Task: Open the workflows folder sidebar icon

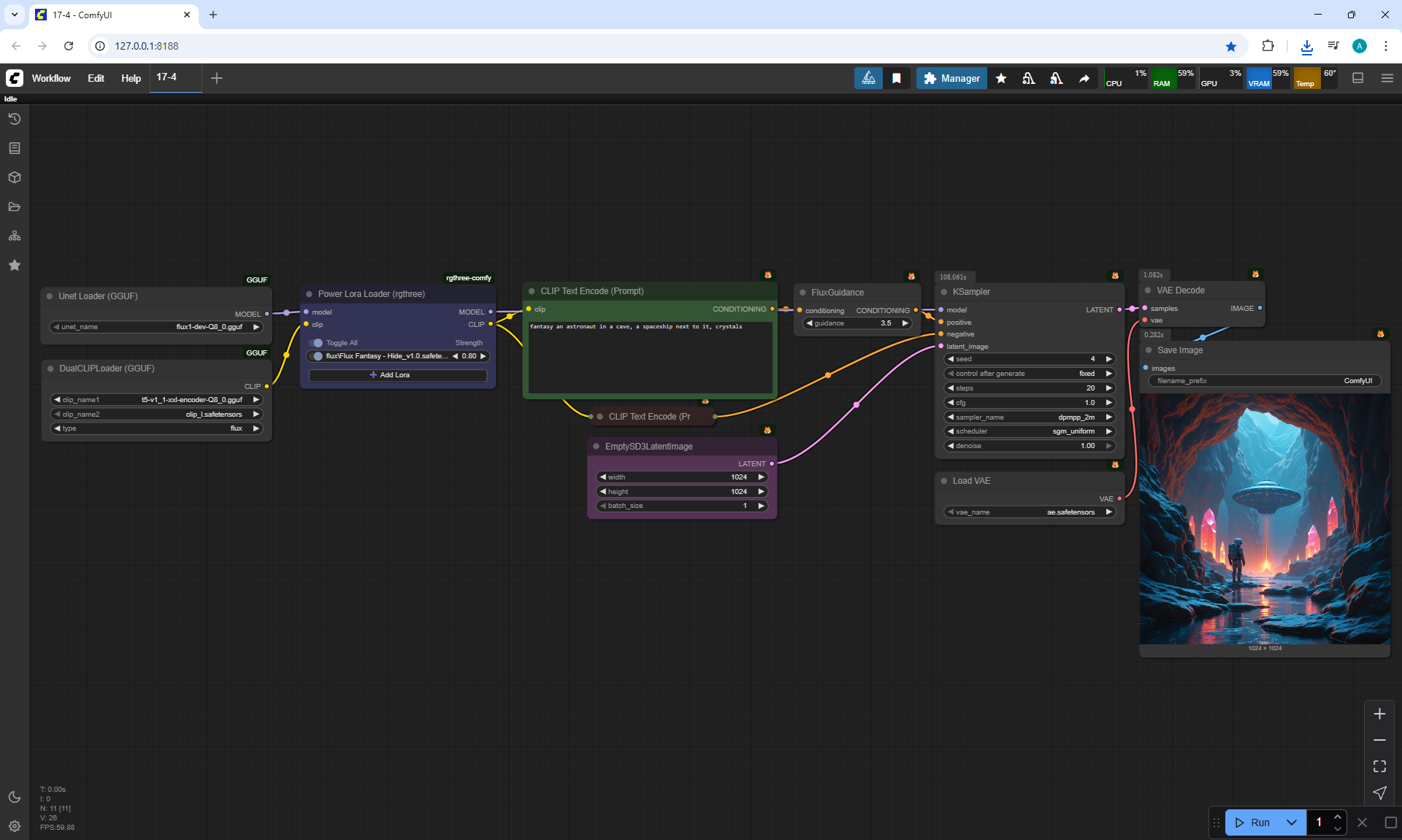Action: (15, 207)
